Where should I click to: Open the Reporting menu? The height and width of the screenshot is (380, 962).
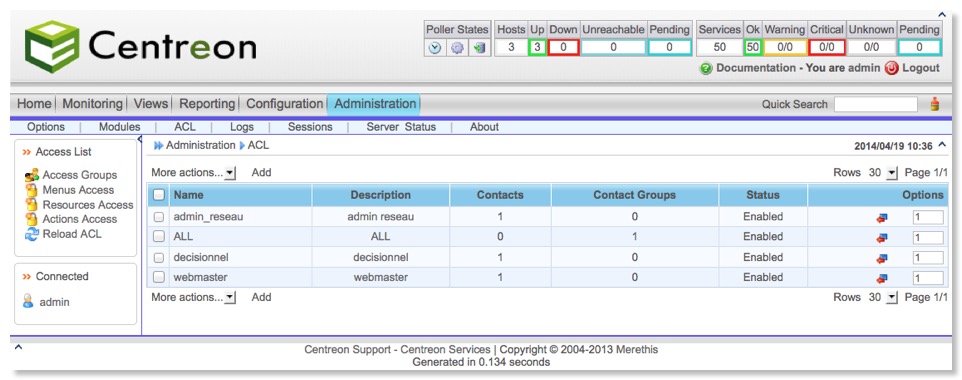[x=207, y=104]
